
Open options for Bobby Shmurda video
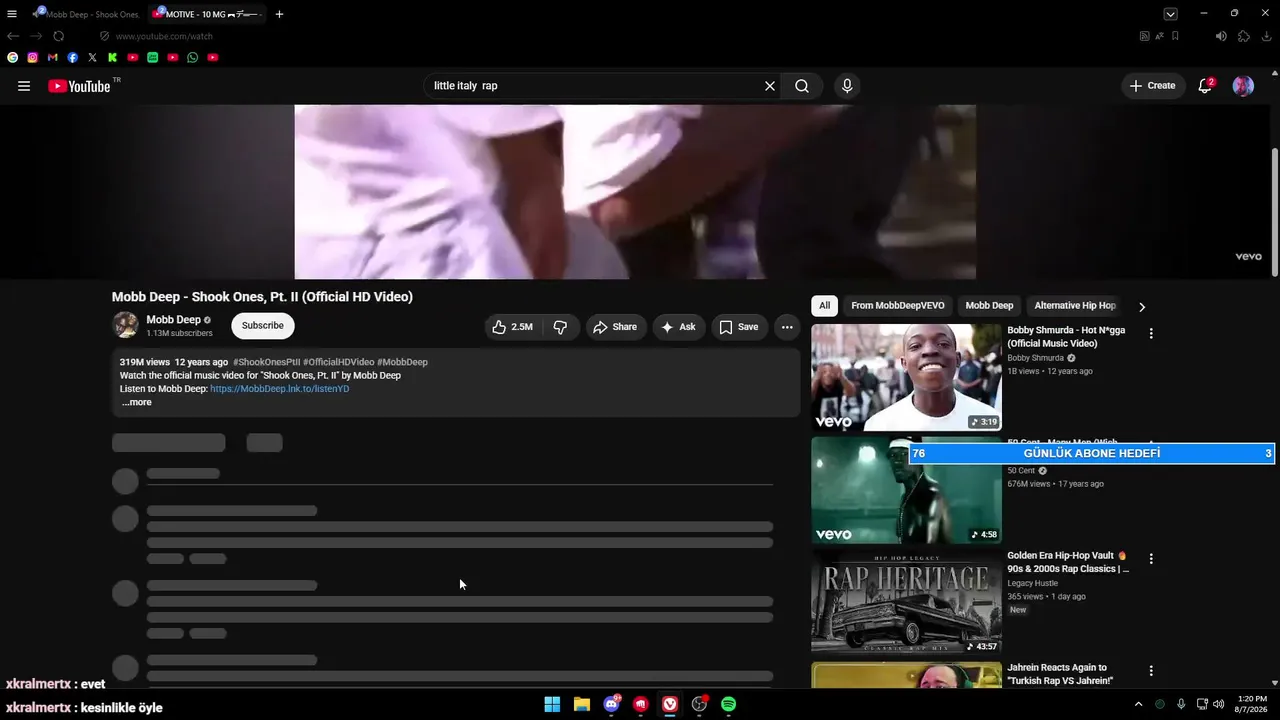1151,334
